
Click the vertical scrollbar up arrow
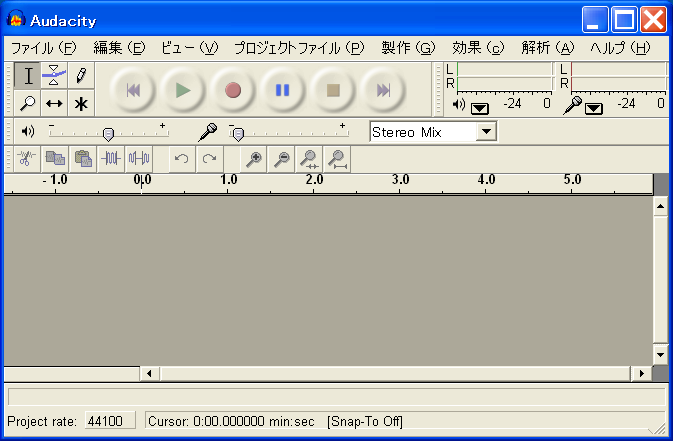(660, 207)
